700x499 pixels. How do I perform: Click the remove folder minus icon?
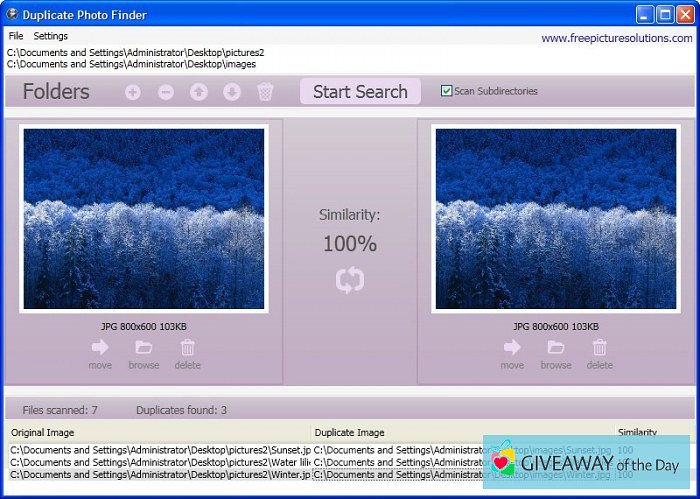[166, 92]
